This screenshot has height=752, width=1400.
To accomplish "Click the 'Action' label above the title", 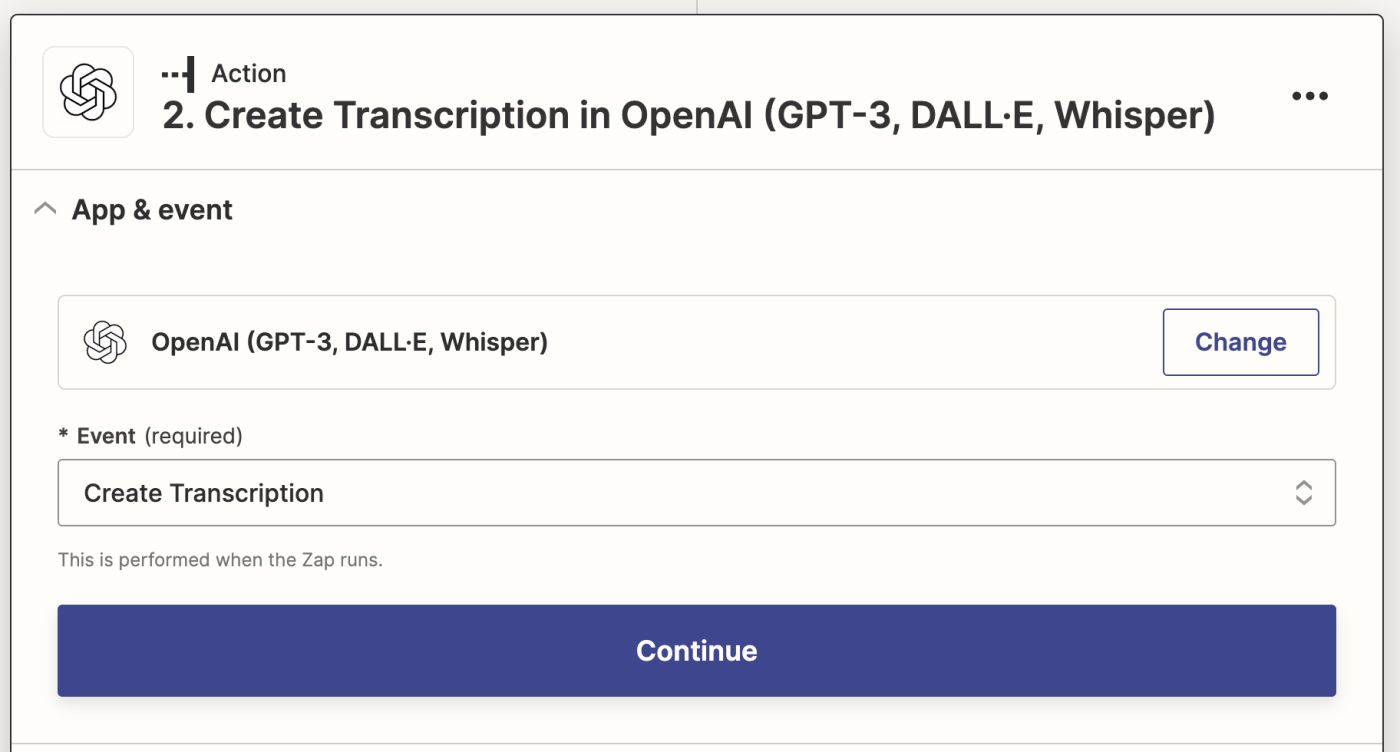I will point(249,74).
